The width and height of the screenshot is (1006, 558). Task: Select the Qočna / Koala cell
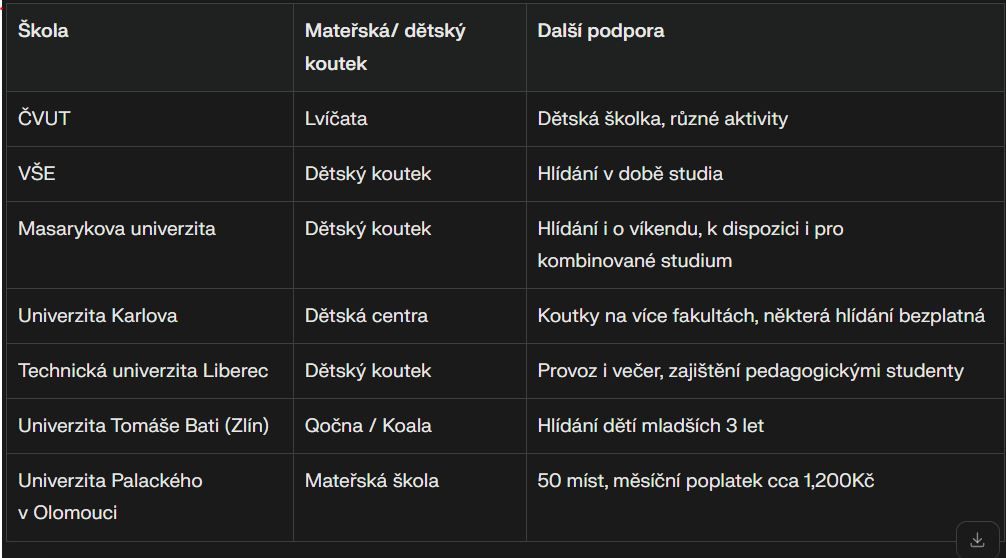click(x=409, y=426)
